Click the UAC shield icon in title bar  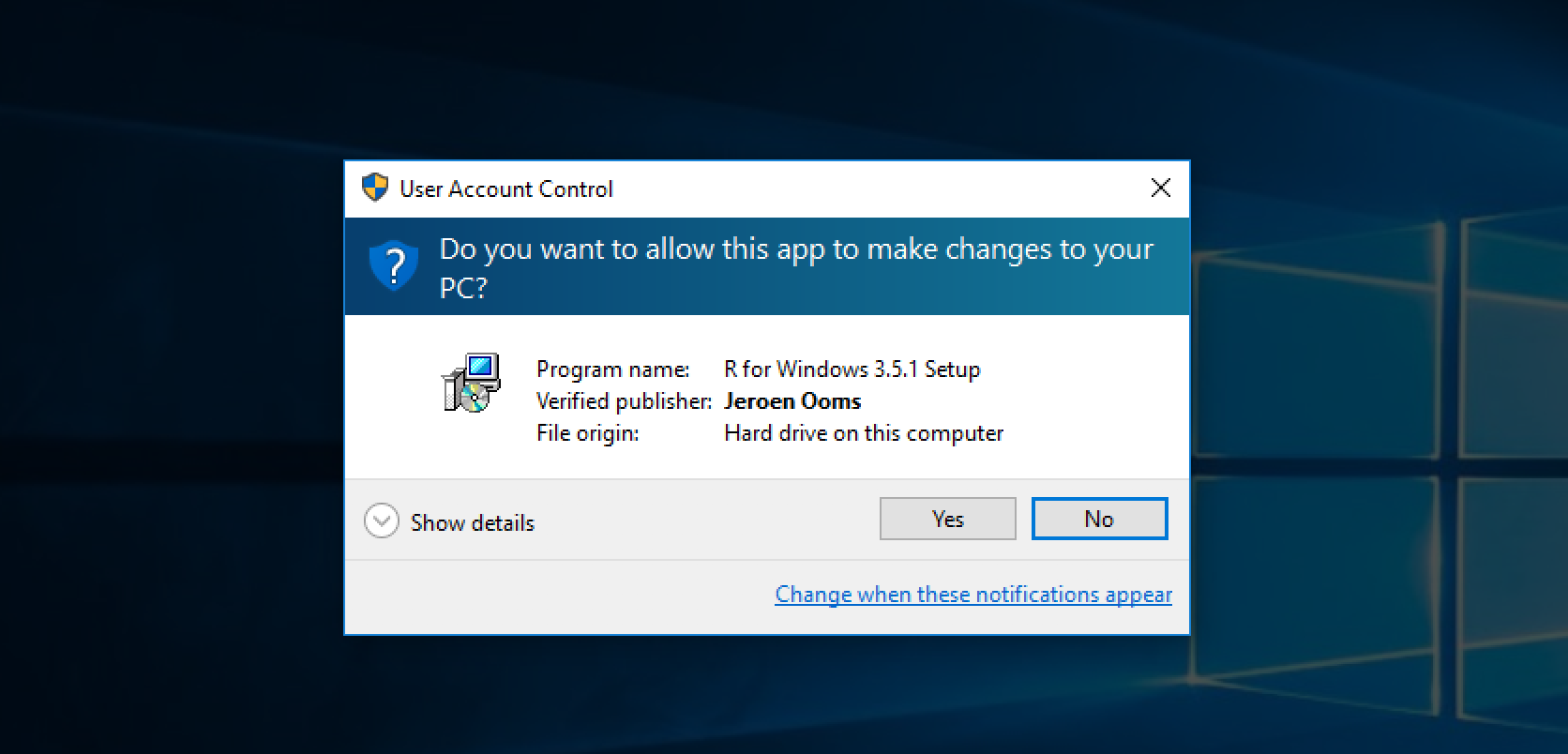pyautogui.click(x=375, y=188)
